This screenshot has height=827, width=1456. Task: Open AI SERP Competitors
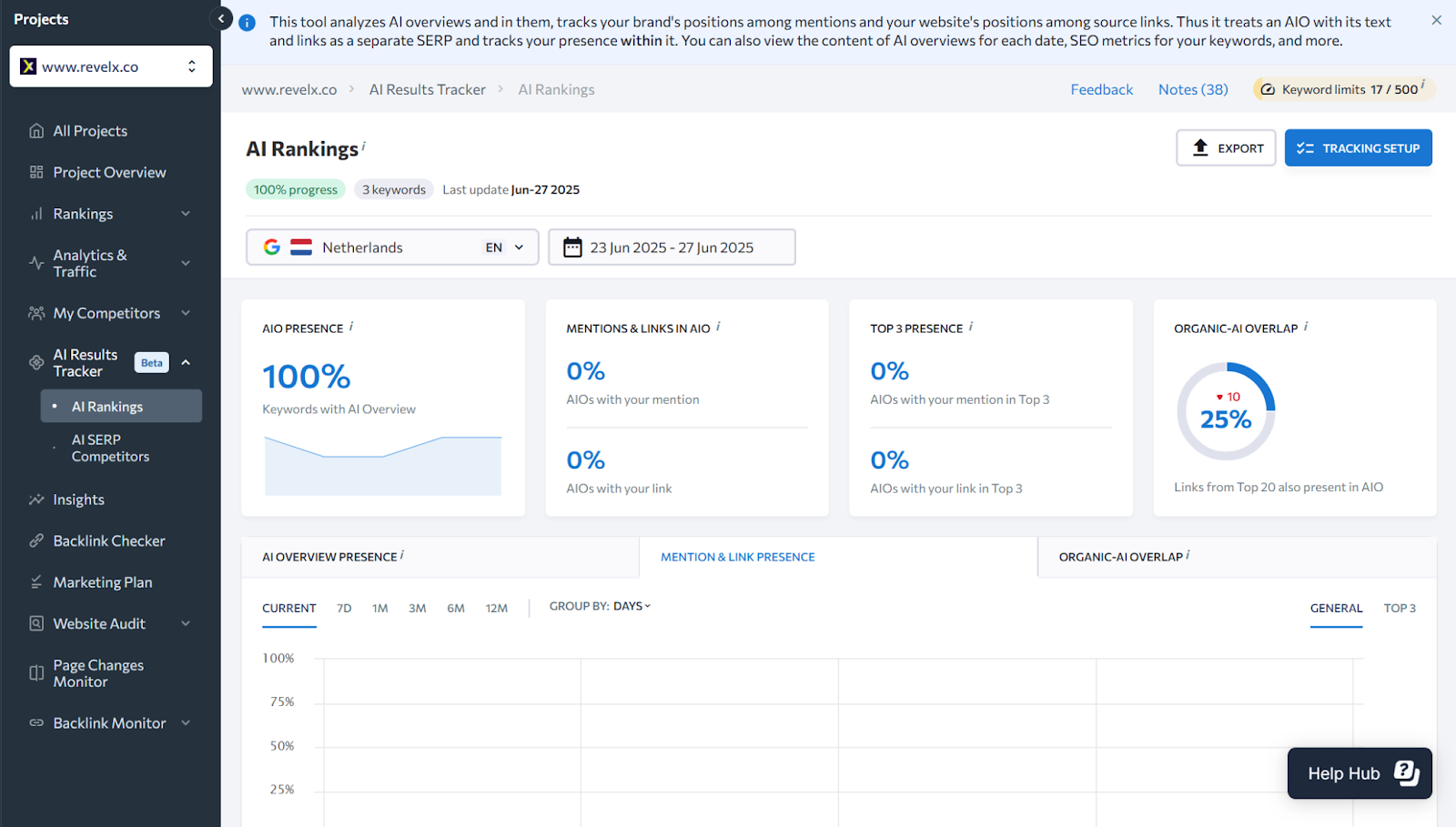point(110,448)
